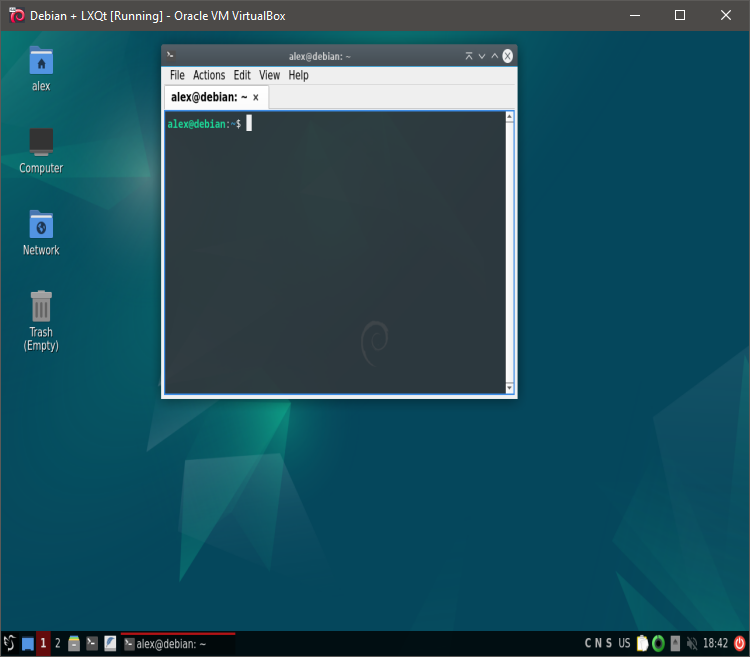Click the terminal icon in the window title bar
The height and width of the screenshot is (657, 750).
170,55
